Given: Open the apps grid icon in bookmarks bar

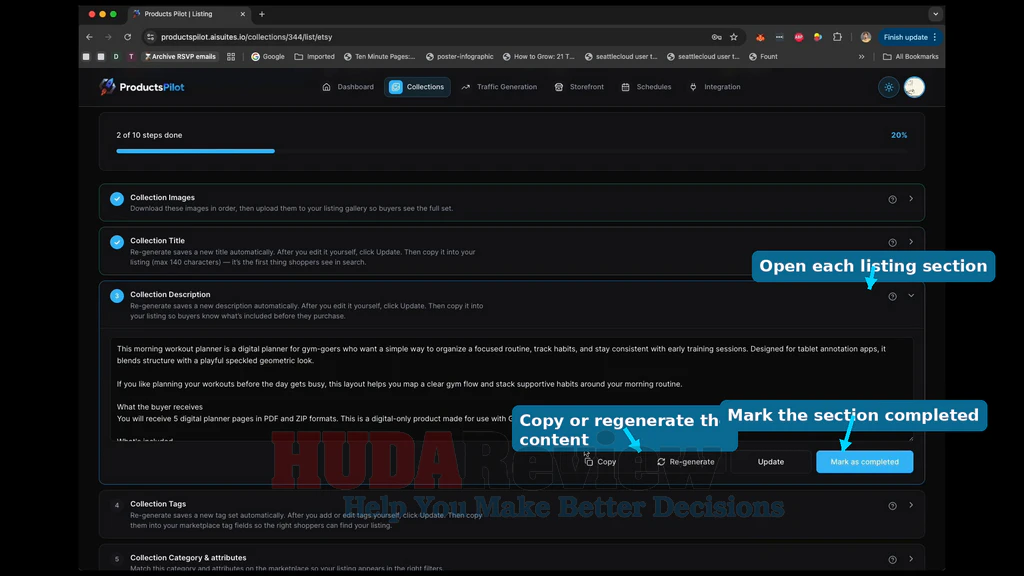Looking at the screenshot, I should pos(231,57).
